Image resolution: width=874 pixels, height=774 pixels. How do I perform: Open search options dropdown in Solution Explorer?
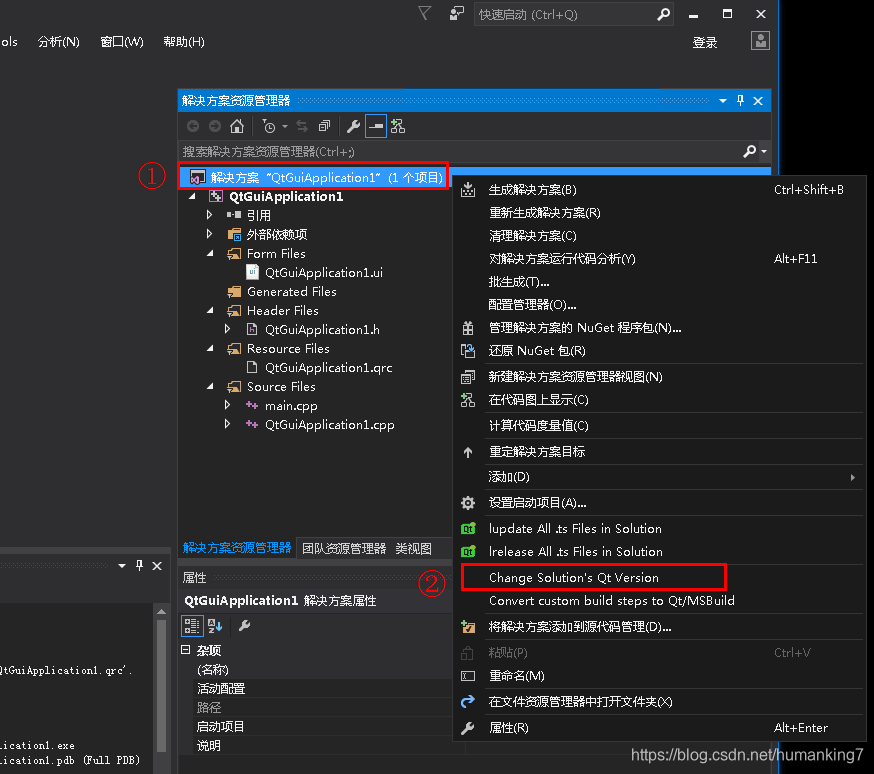(764, 152)
